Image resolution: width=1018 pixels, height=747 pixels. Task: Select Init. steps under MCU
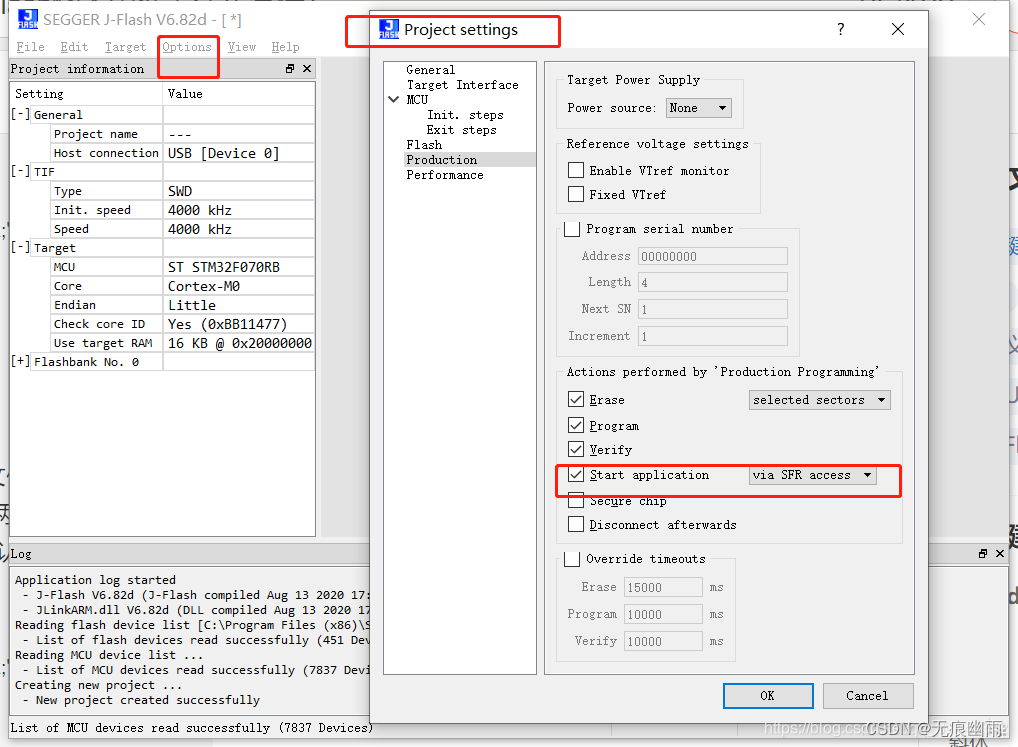click(465, 115)
